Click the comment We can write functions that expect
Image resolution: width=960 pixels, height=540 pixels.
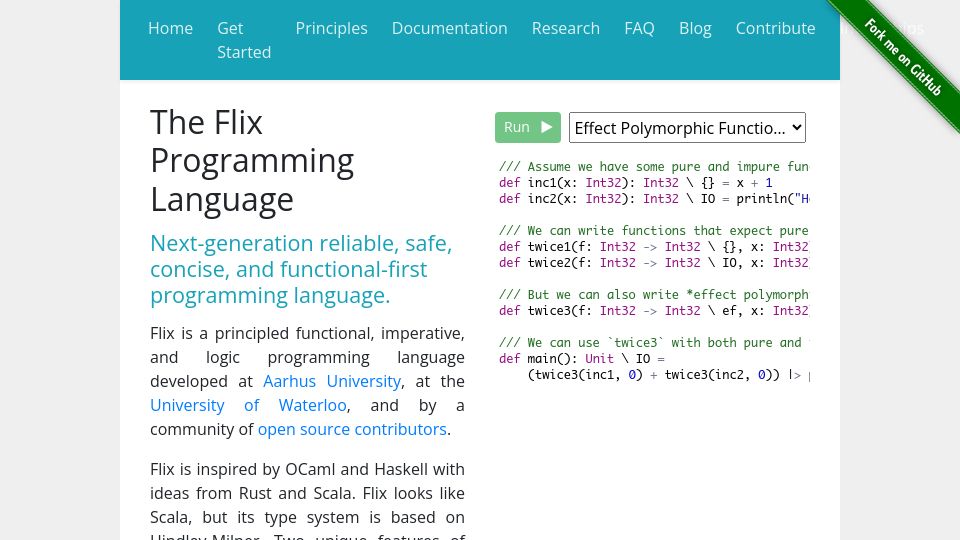point(654,230)
